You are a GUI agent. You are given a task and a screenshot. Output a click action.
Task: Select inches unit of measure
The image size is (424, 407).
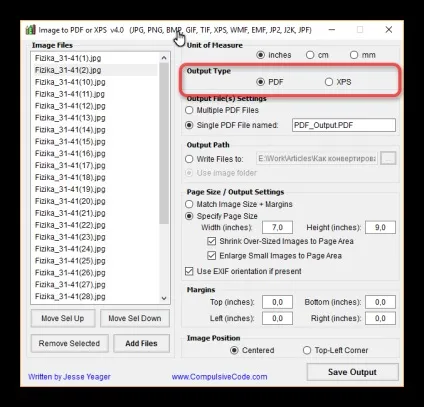pos(274,55)
